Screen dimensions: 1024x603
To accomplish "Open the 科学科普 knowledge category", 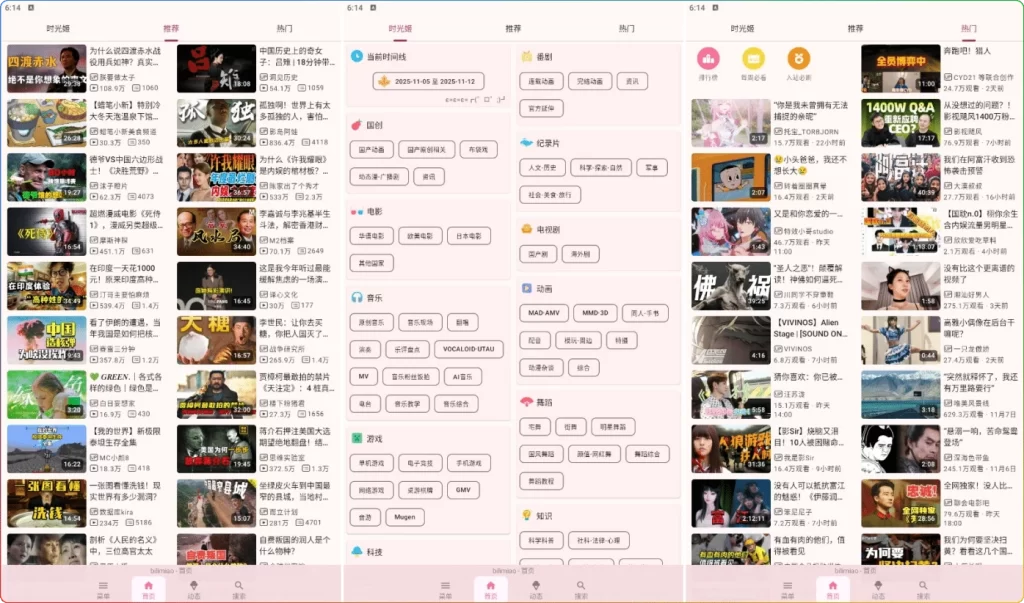I will click(x=541, y=541).
